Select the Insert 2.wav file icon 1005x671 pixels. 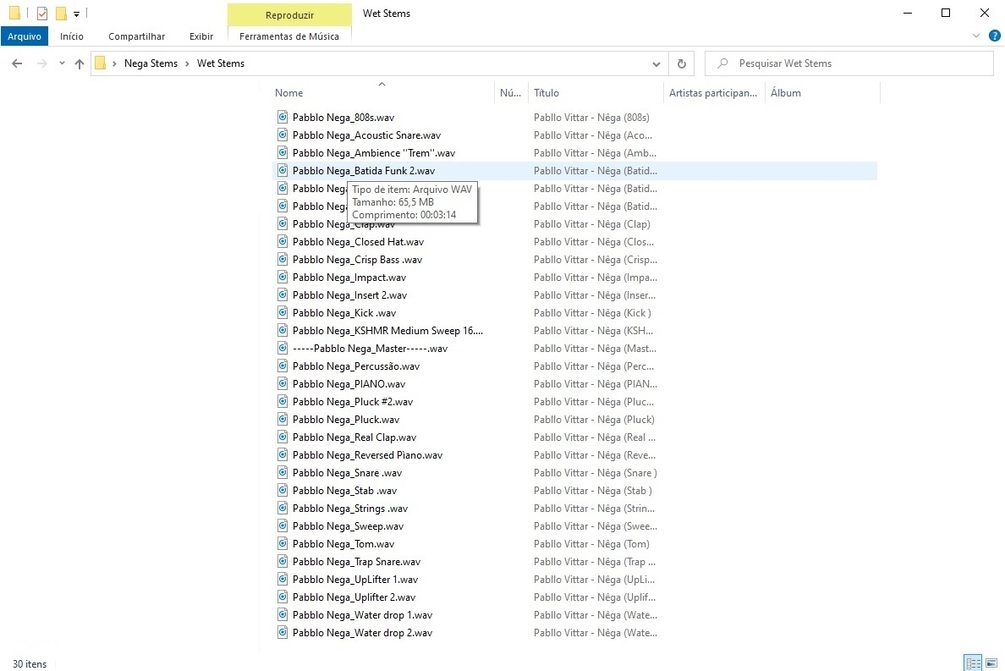[283, 295]
